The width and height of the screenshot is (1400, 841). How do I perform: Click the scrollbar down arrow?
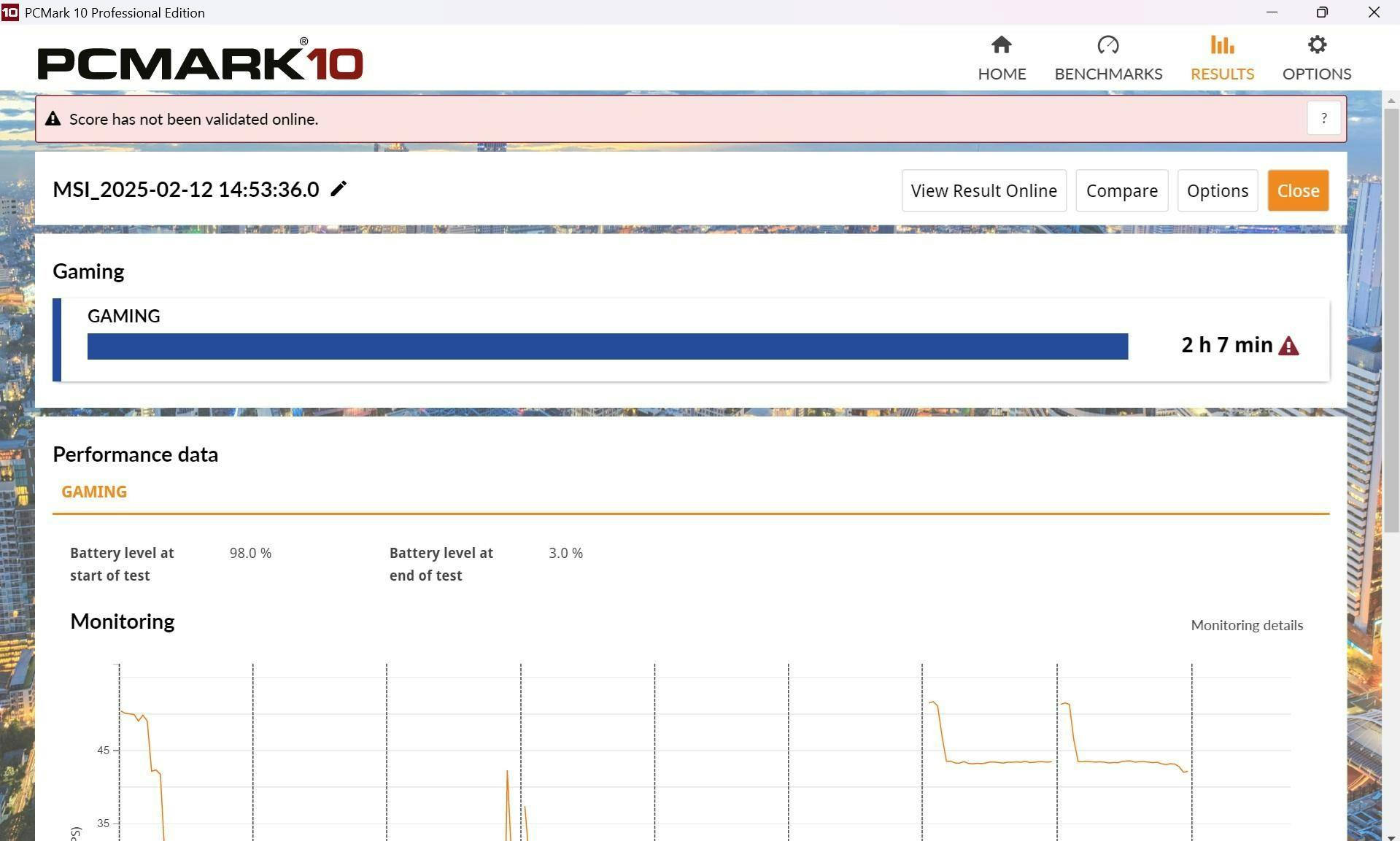(x=1391, y=837)
